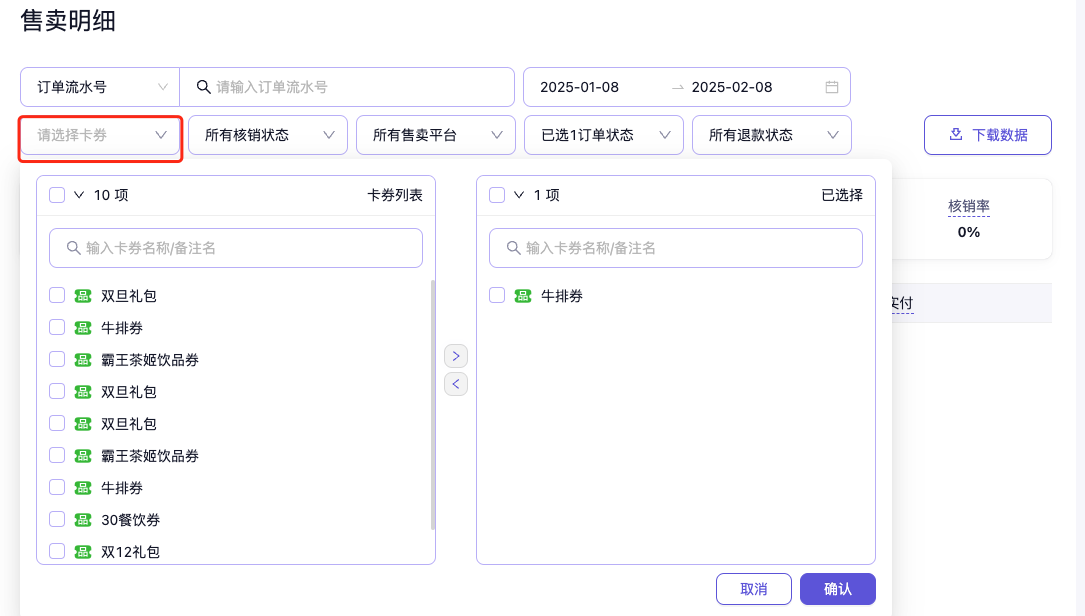The image size is (1085, 616).
Task: Click the download icon beside 下载数据
Action: (955, 135)
